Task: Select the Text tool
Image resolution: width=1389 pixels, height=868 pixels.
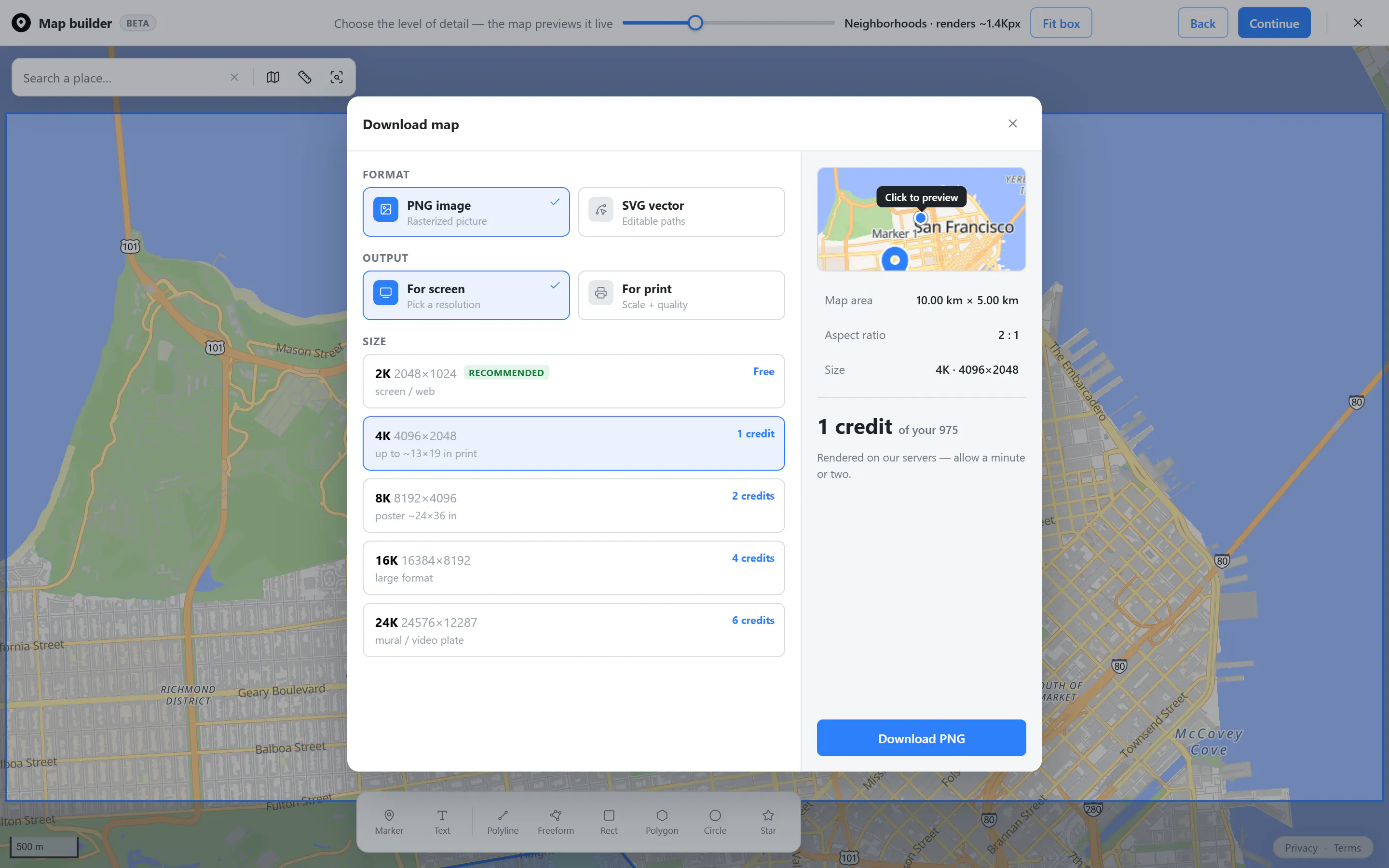Action: point(442,822)
